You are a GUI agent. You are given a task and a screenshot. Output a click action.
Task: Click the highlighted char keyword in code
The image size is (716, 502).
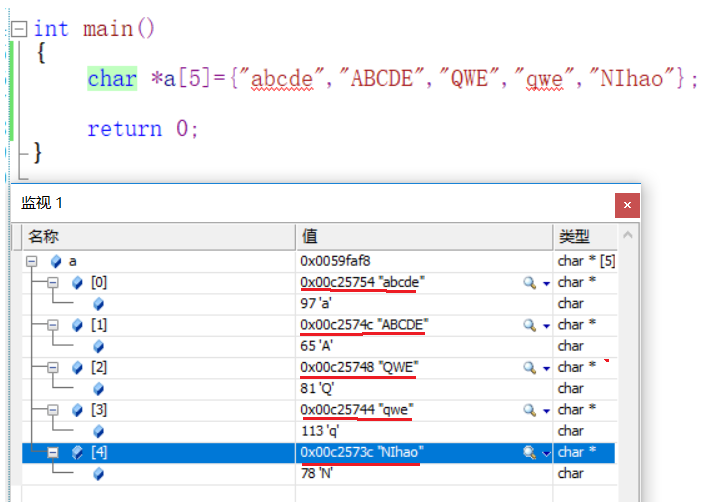pyautogui.click(x=112, y=79)
